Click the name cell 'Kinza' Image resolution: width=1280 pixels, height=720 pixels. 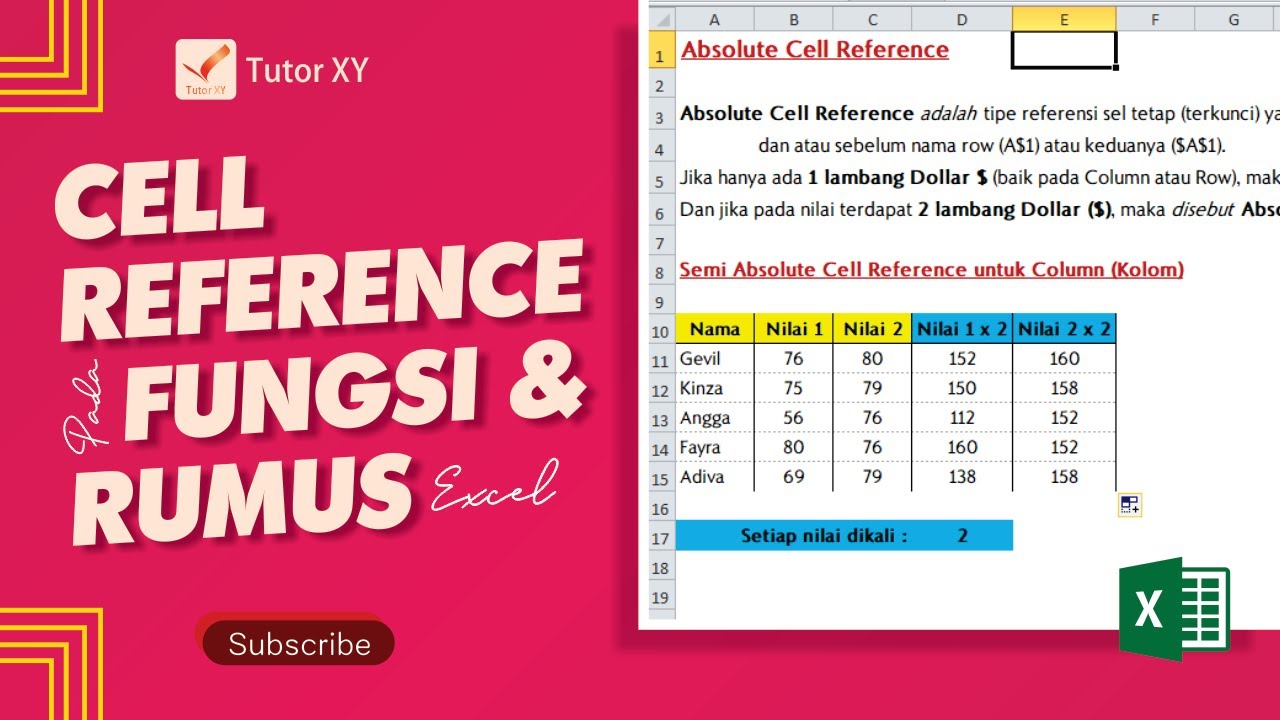(715, 388)
